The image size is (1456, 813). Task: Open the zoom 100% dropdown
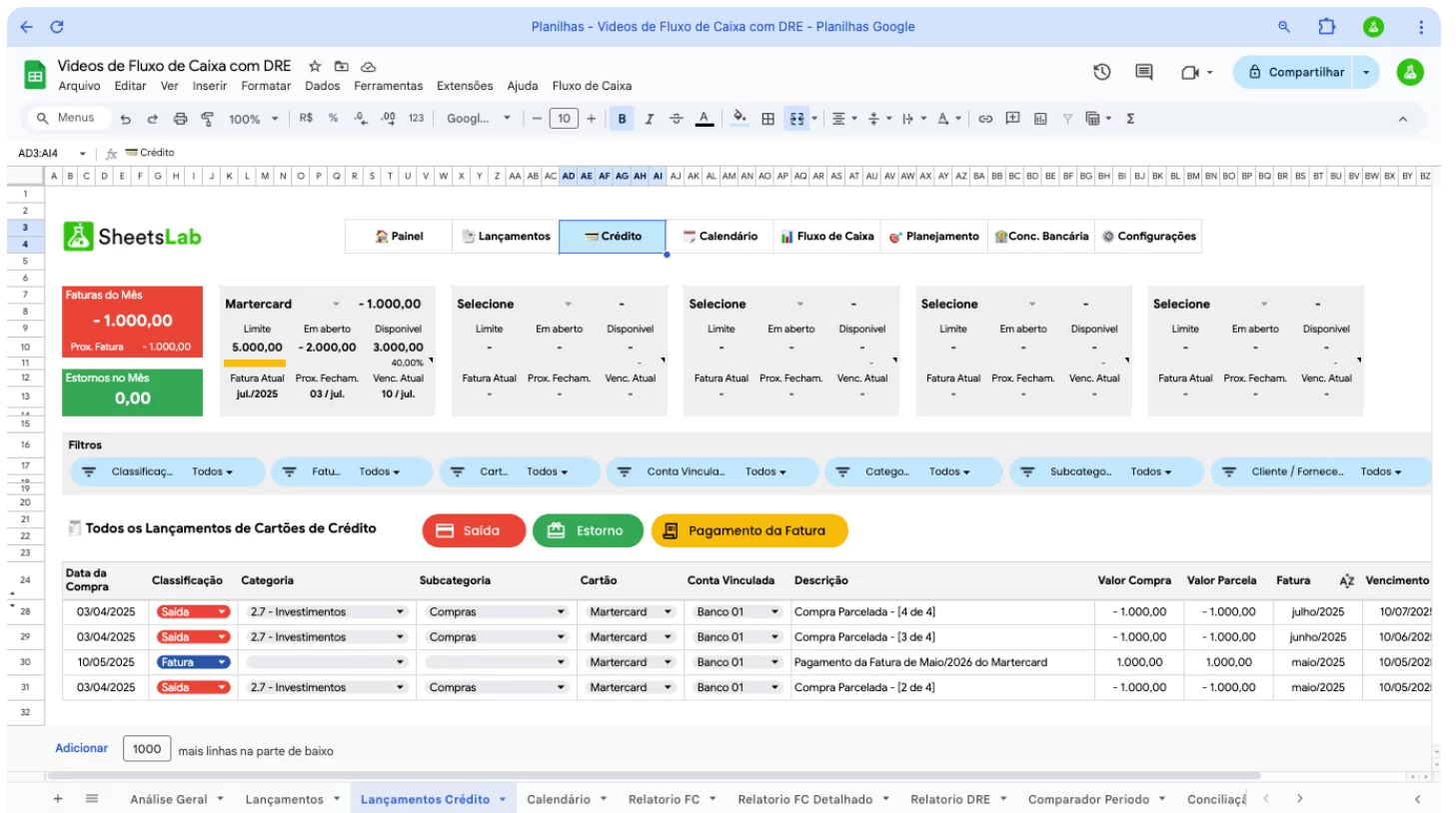[x=253, y=119]
